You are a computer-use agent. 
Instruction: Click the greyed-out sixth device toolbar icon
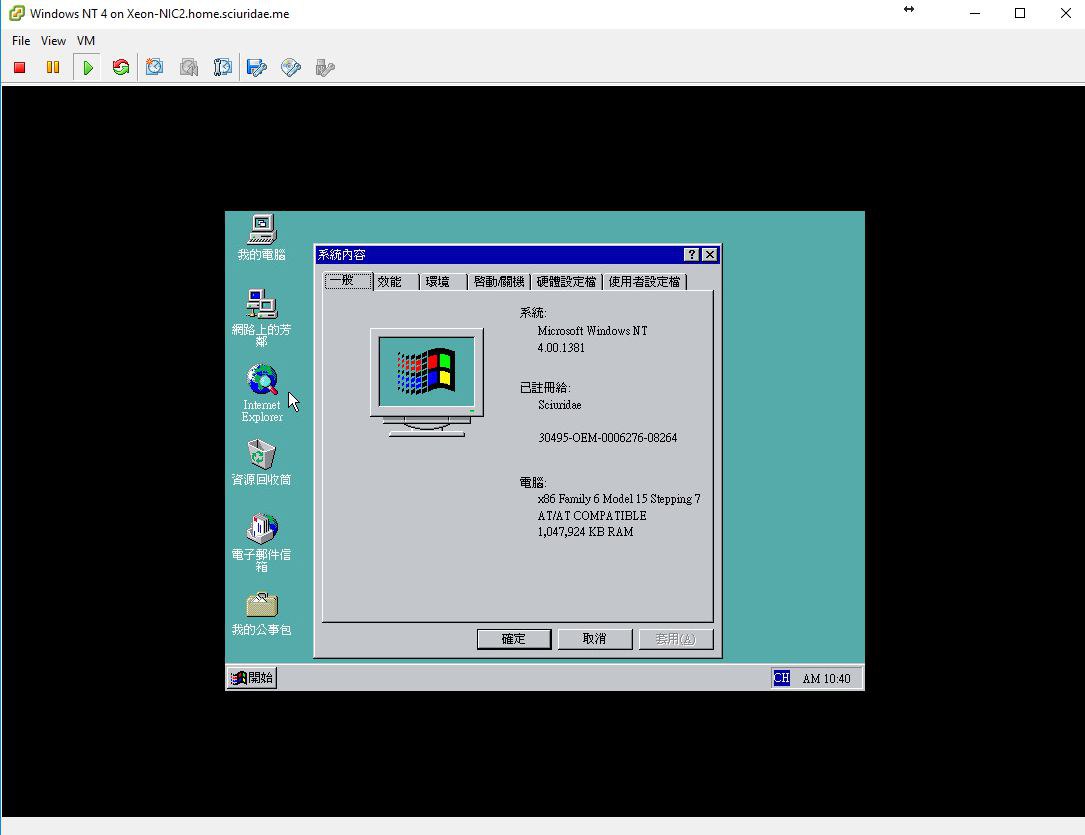click(325, 67)
